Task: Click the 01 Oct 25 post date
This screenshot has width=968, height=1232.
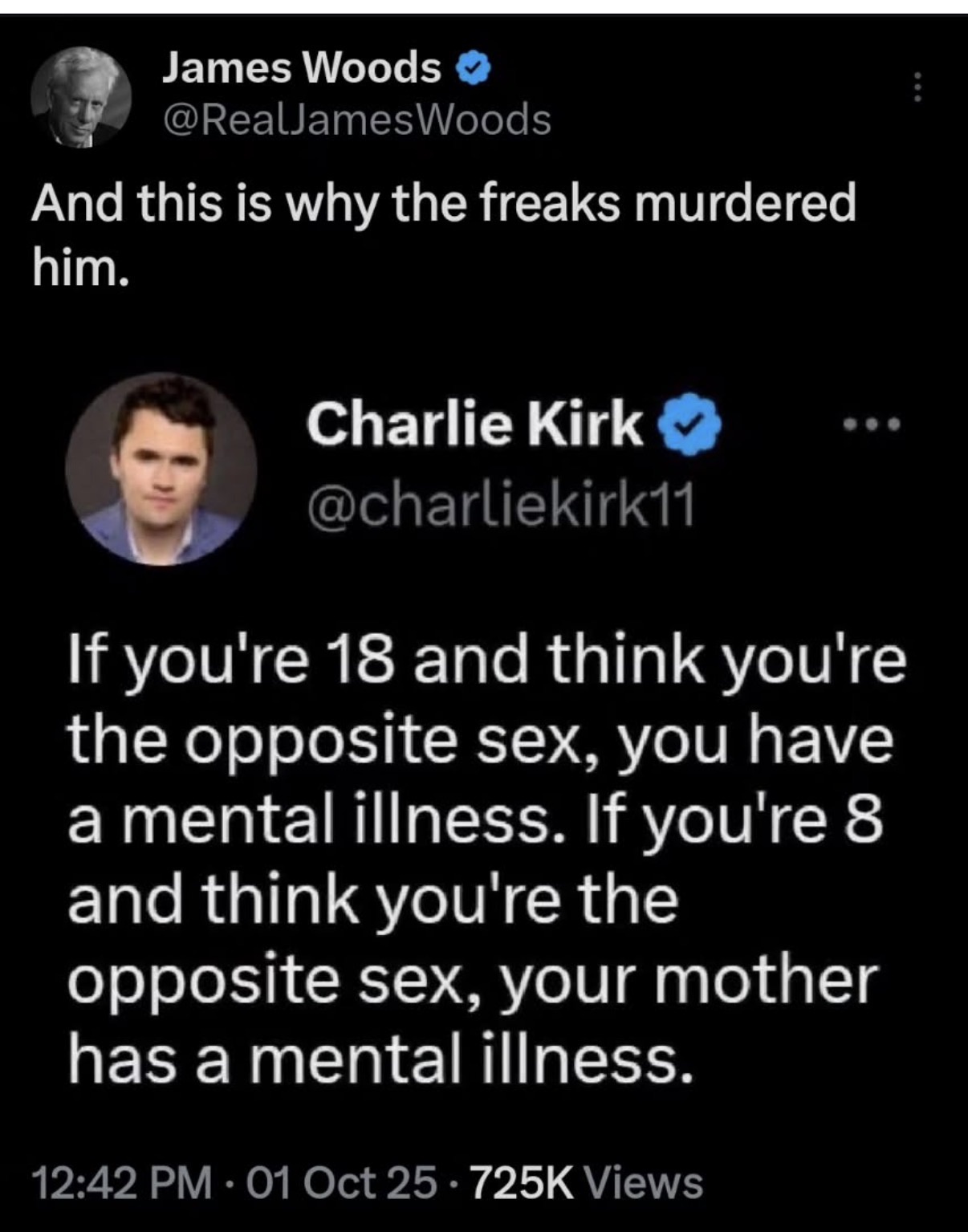Action: 341,1183
